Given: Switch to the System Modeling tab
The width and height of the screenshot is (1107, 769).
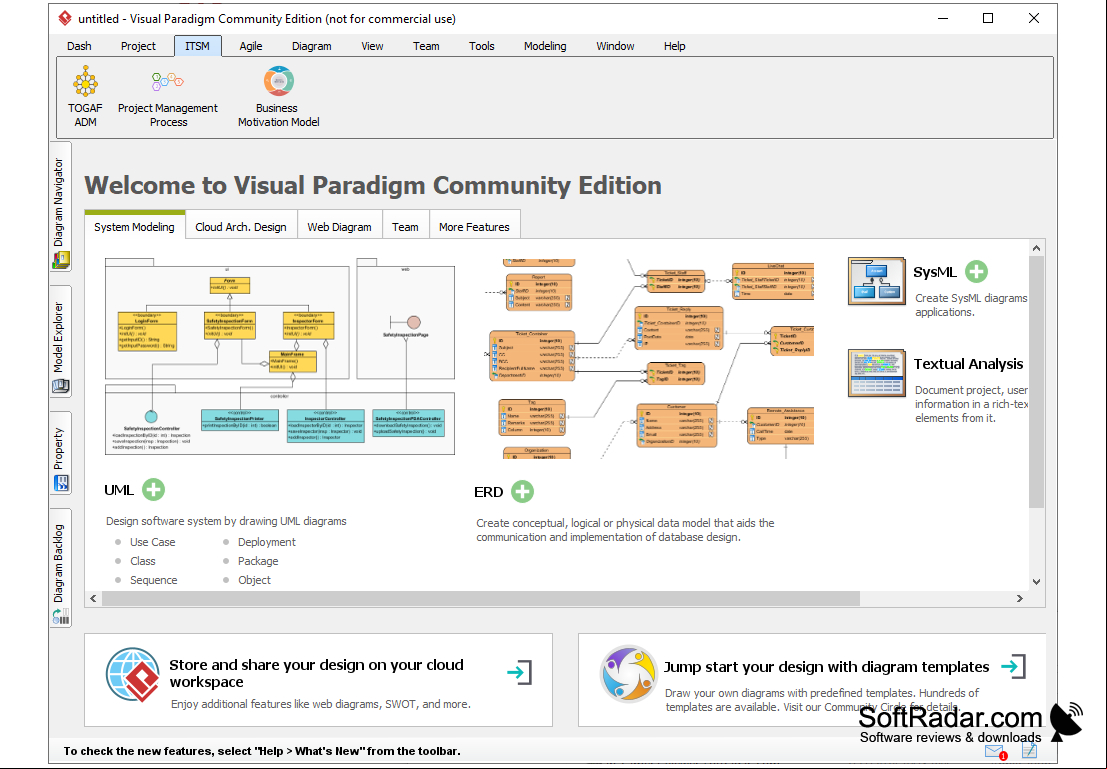Looking at the screenshot, I should pos(134,226).
